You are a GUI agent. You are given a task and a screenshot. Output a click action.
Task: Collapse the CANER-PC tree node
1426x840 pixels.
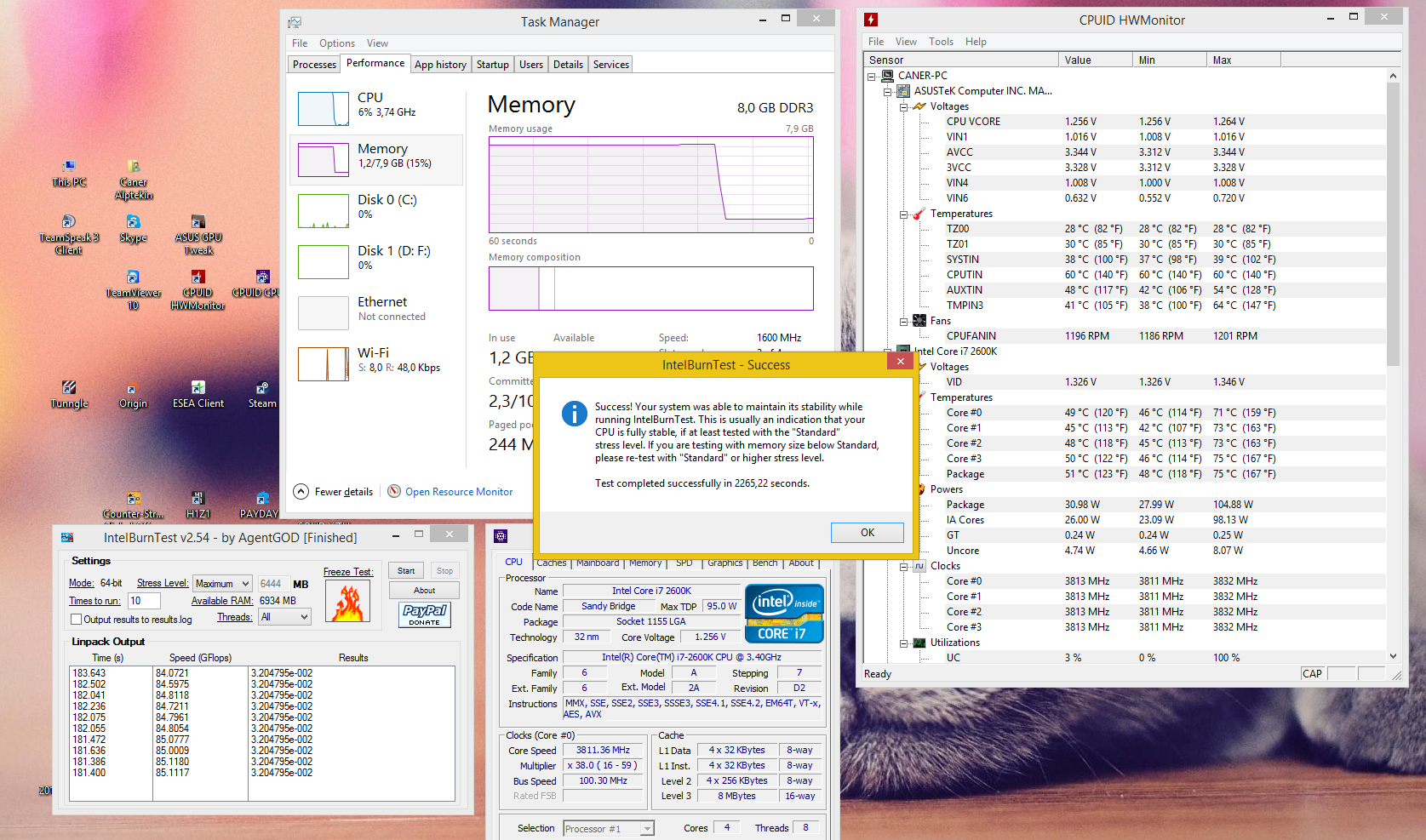(x=872, y=76)
